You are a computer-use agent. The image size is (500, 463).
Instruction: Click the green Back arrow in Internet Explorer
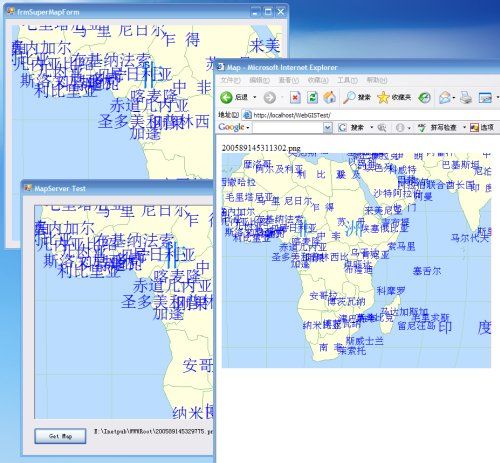coord(226,97)
